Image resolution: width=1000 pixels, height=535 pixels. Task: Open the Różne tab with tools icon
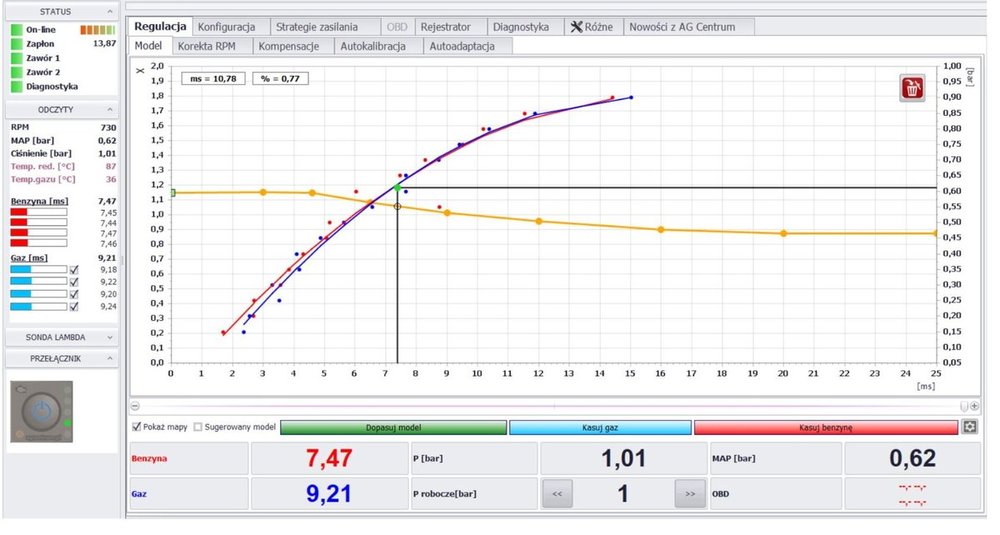coord(591,27)
